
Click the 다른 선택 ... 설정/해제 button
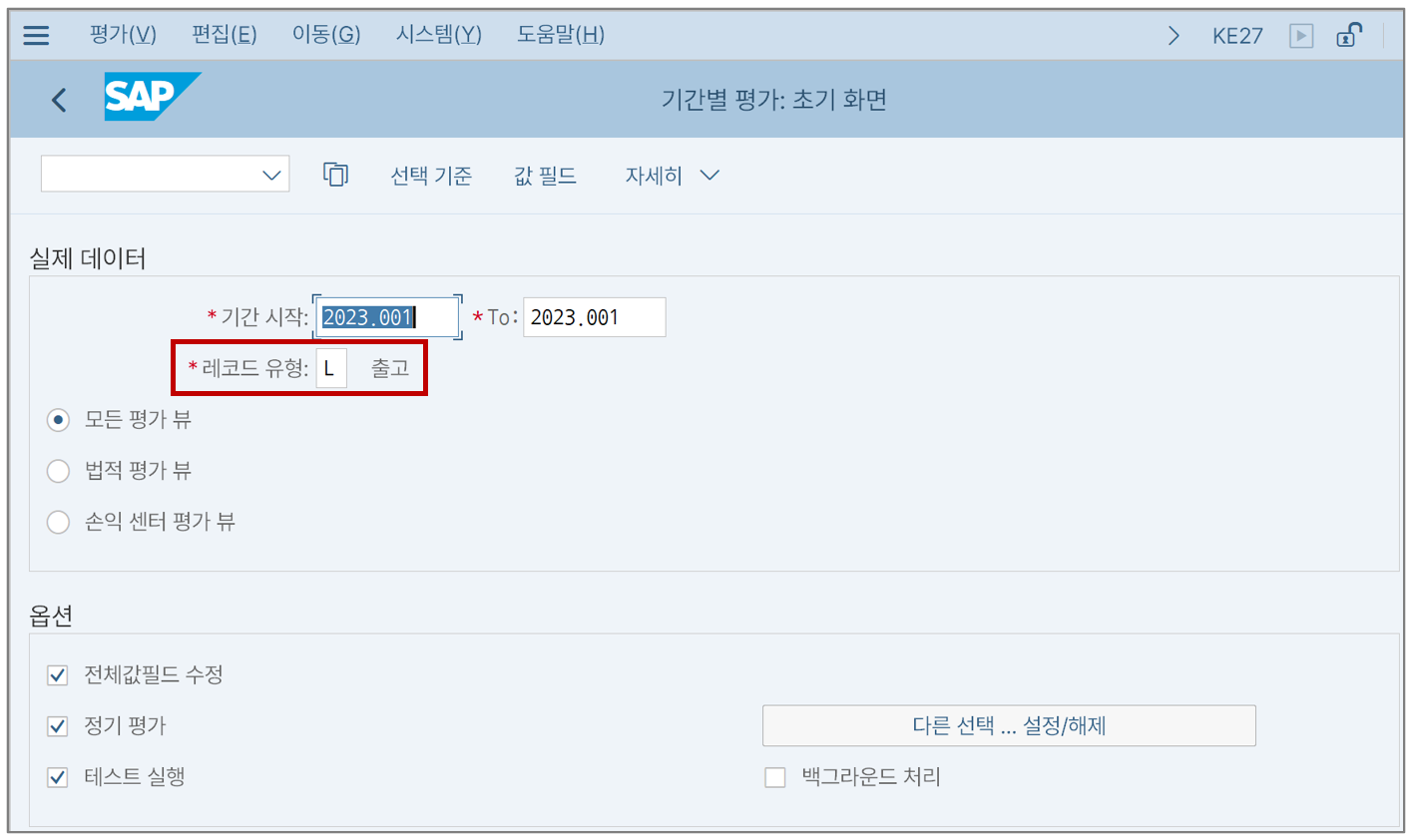coord(1009,725)
